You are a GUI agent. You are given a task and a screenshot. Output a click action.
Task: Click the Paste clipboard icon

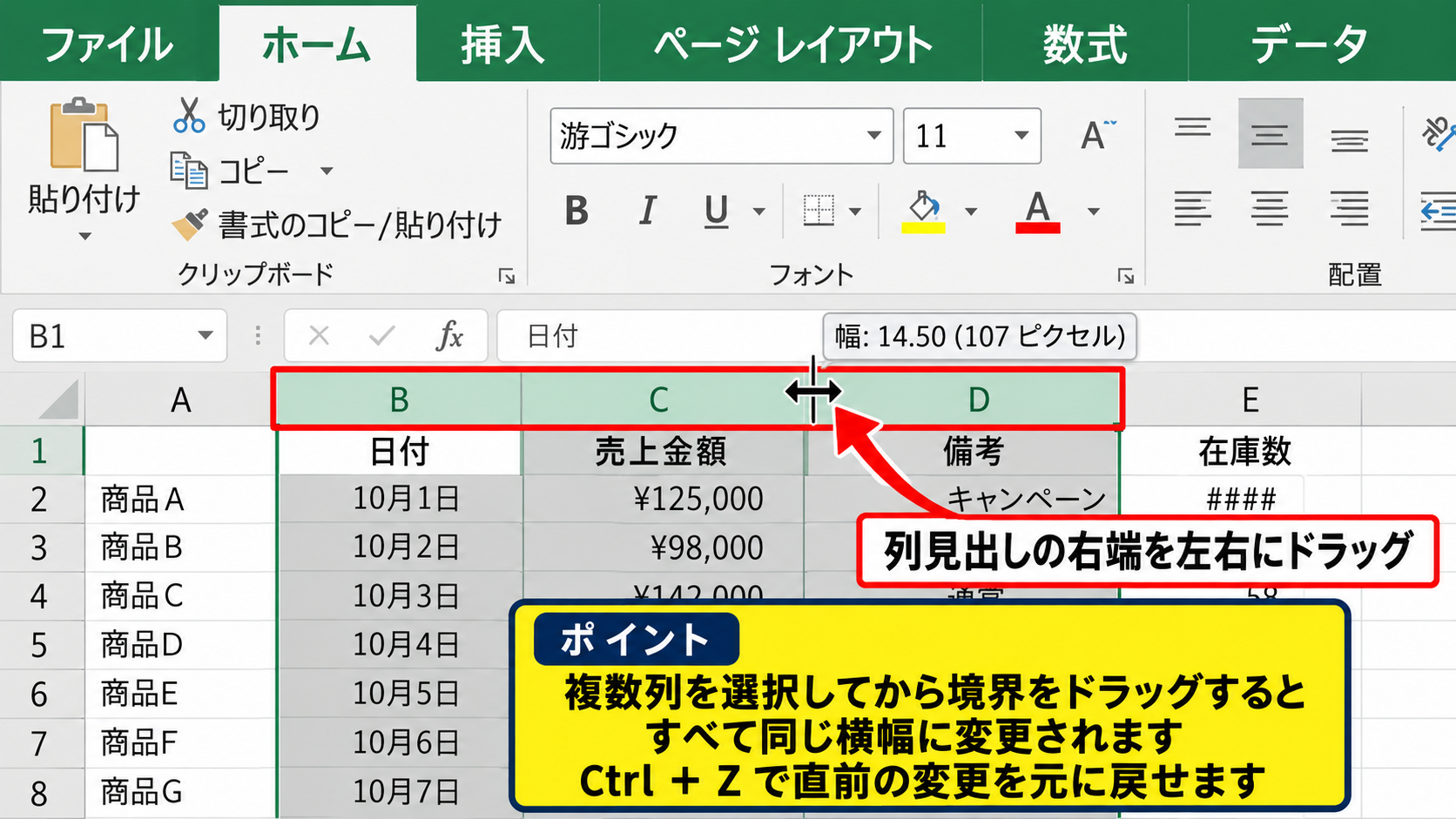click(84, 135)
